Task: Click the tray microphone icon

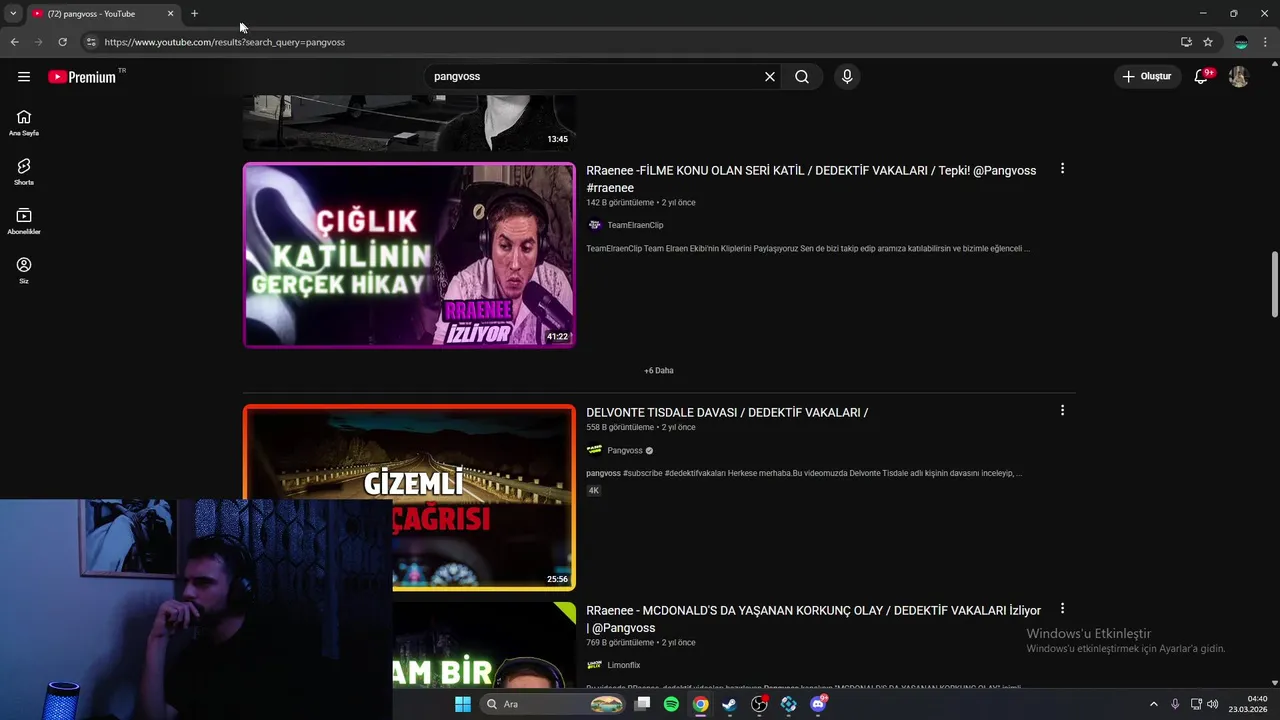Action: 1175,704
